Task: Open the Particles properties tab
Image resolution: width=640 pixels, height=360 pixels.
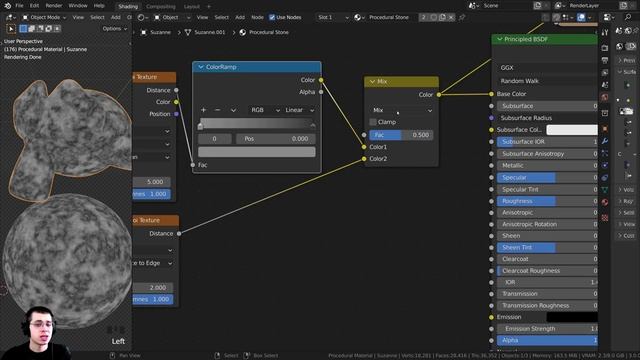Action: [x=605, y=153]
